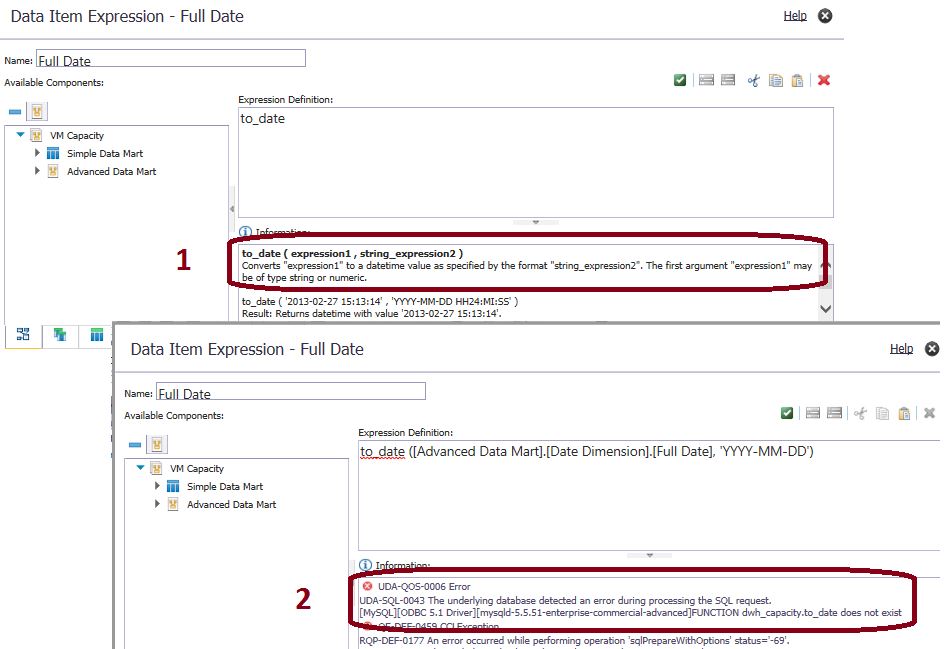Click 'UDA-SQL-0043' error description line

tap(565, 600)
